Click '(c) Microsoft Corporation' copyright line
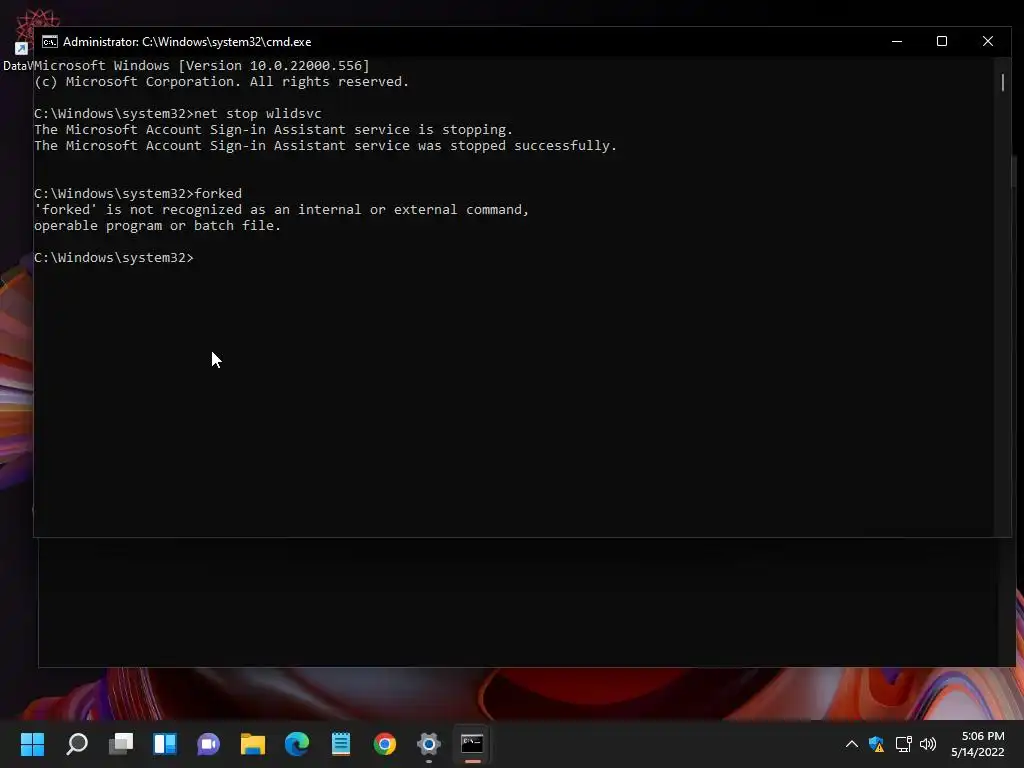Image resolution: width=1024 pixels, height=768 pixels. (x=221, y=82)
